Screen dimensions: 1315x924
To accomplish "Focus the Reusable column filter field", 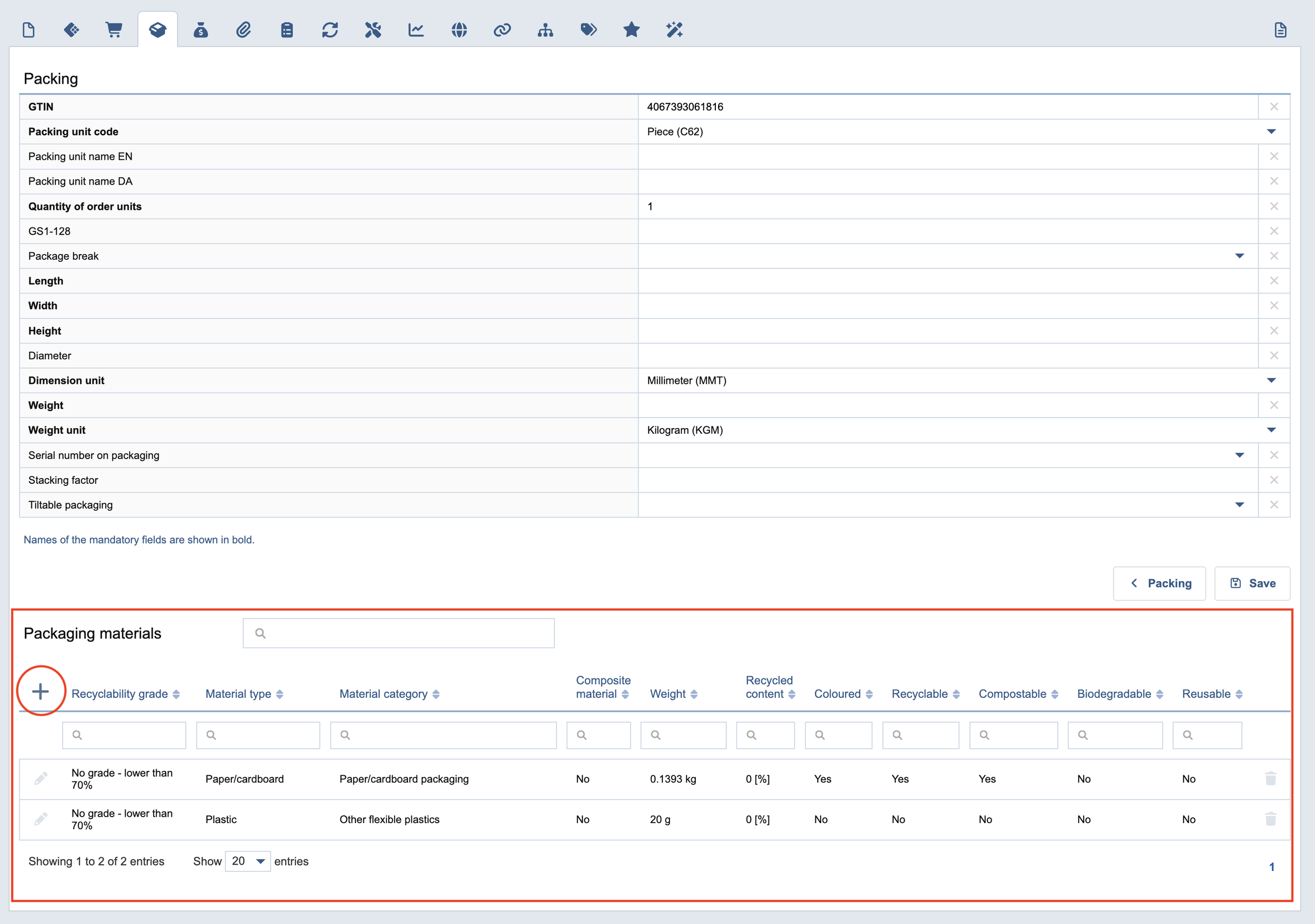I will point(1207,735).
